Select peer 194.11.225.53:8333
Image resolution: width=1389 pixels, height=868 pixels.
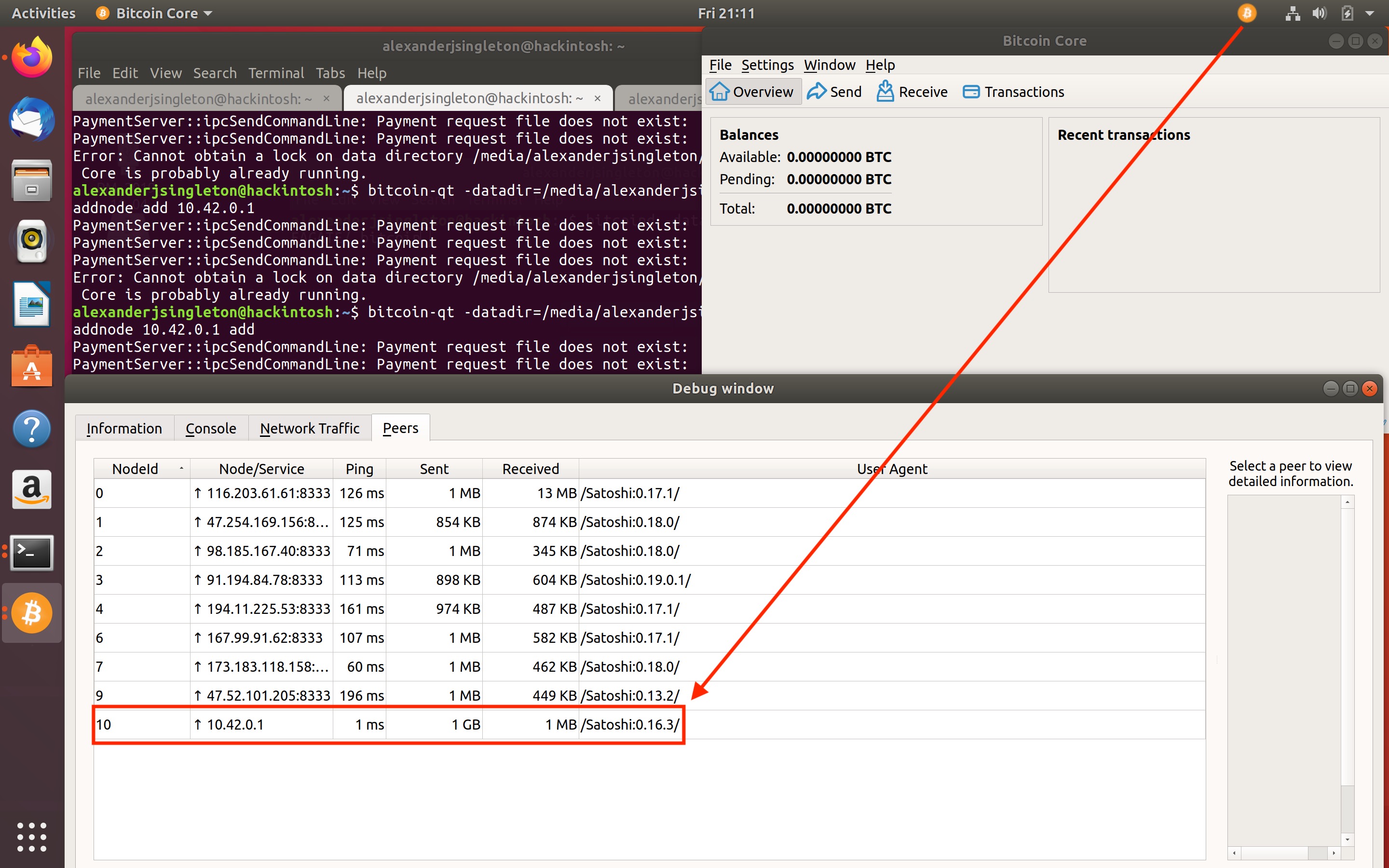[650, 609]
